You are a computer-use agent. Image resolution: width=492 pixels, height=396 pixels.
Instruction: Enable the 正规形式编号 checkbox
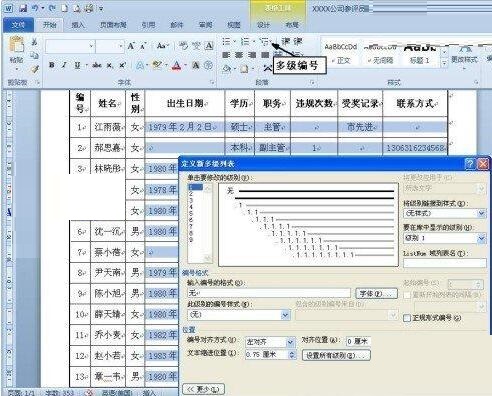point(407,318)
